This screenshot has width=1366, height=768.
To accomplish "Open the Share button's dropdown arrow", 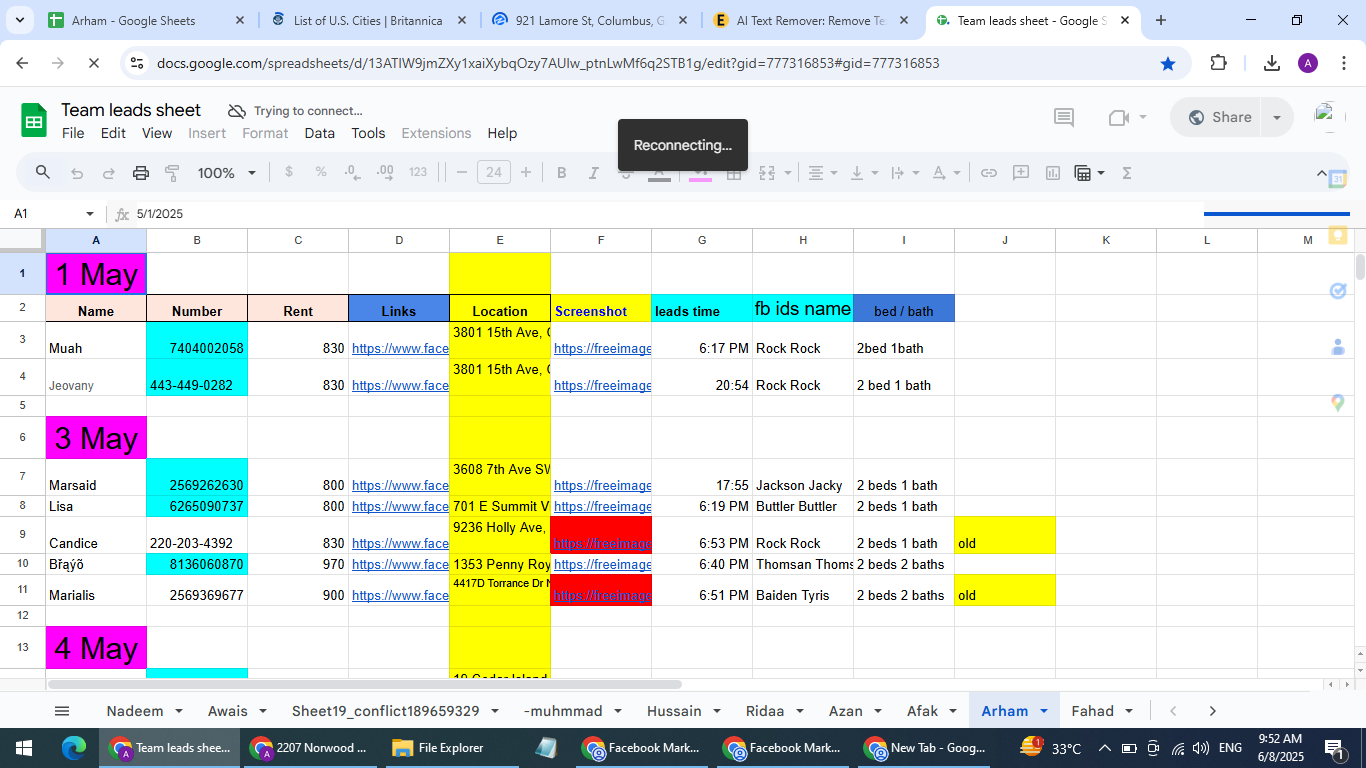I will pos(1277,117).
